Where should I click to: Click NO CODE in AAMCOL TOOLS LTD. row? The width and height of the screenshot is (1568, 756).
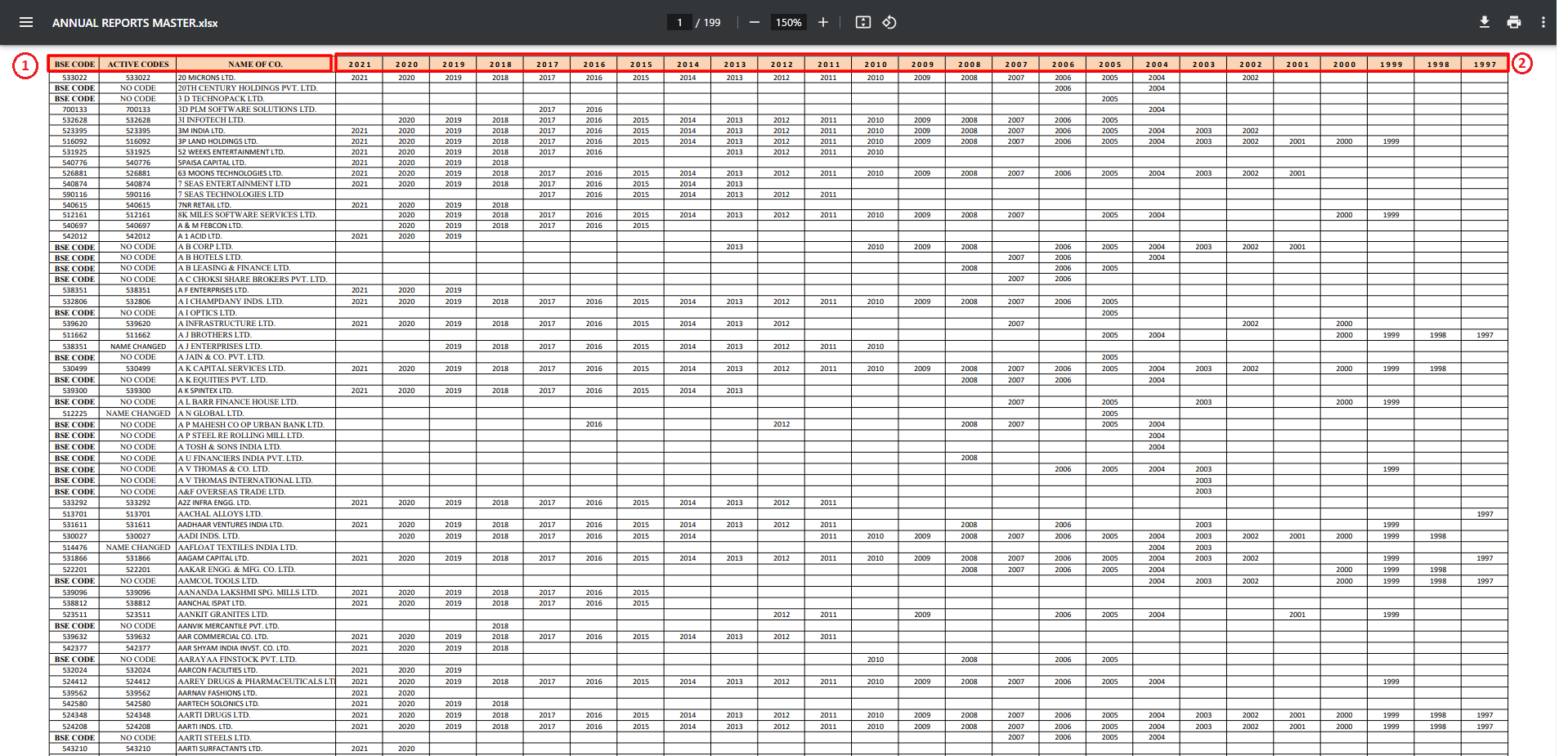click(x=138, y=581)
